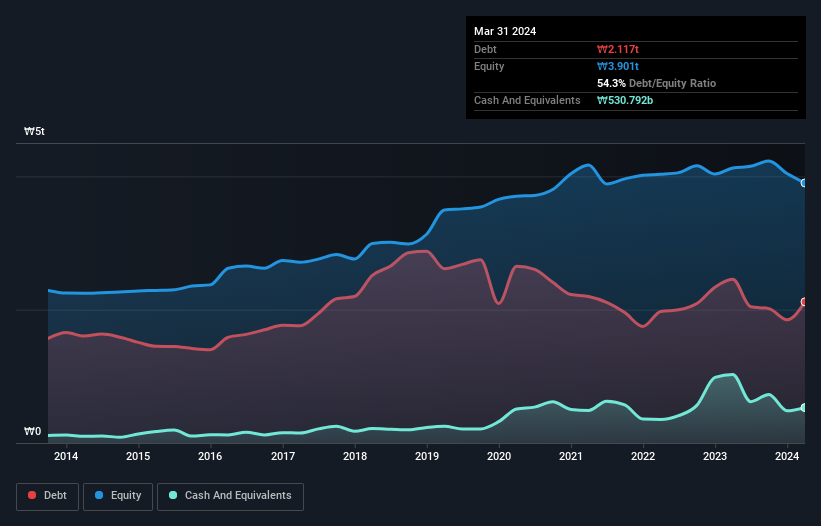This screenshot has height=526, width=821.
Task: Click the 2021 x-axis label
Action: click(571, 456)
